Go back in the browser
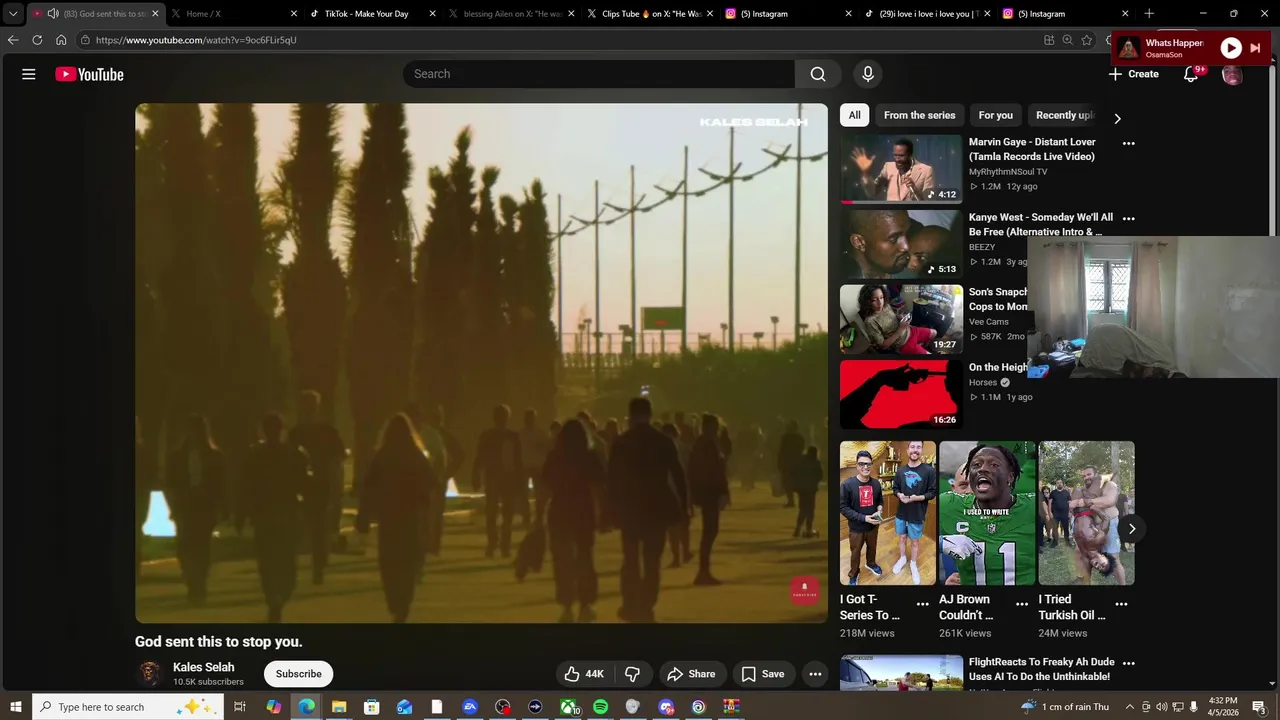1280x720 pixels. tap(13, 40)
